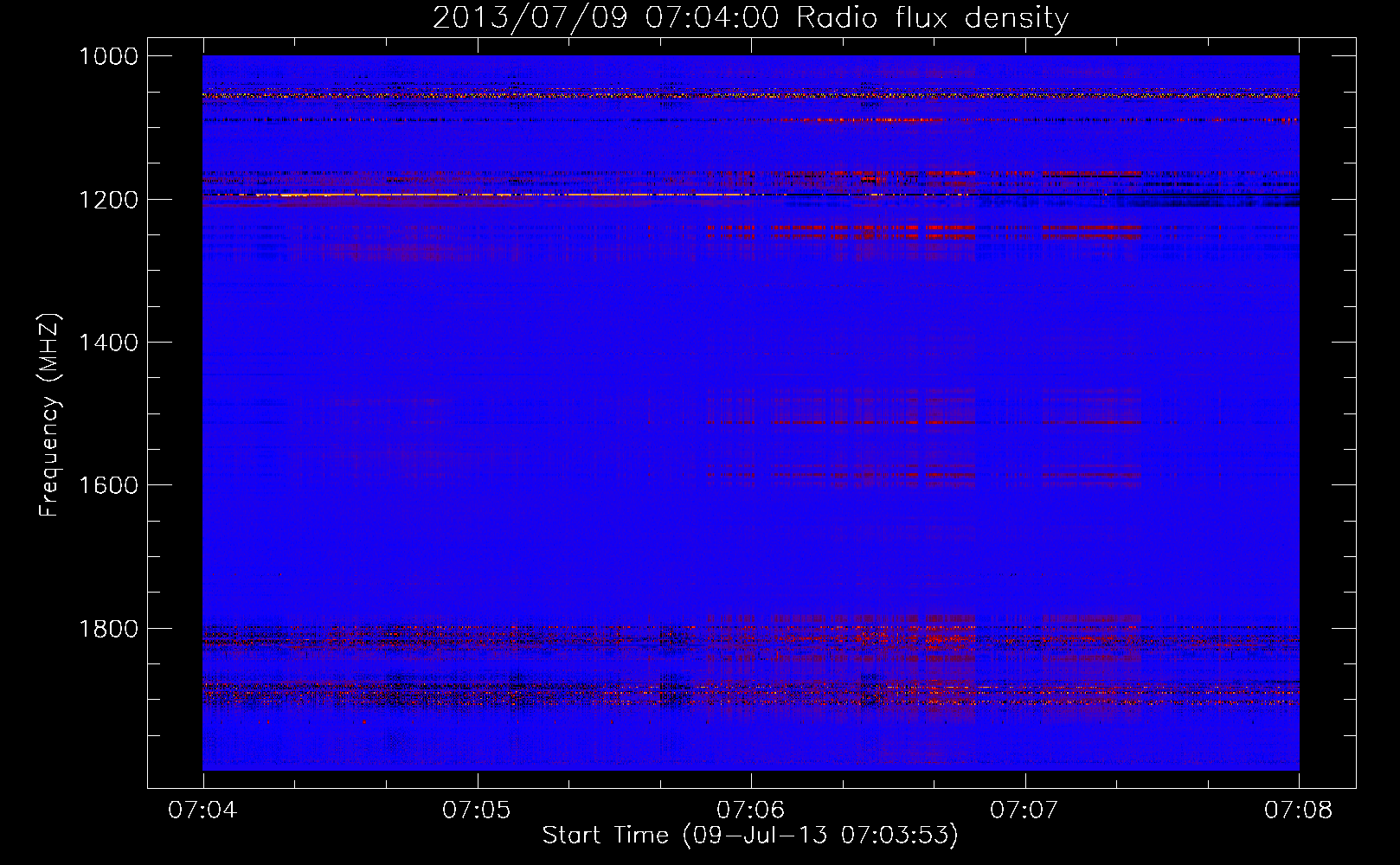Screen dimensions: 1400x865
Task: Click the 'Frequency (MHZ)' y-axis label
Action: (x=50, y=415)
